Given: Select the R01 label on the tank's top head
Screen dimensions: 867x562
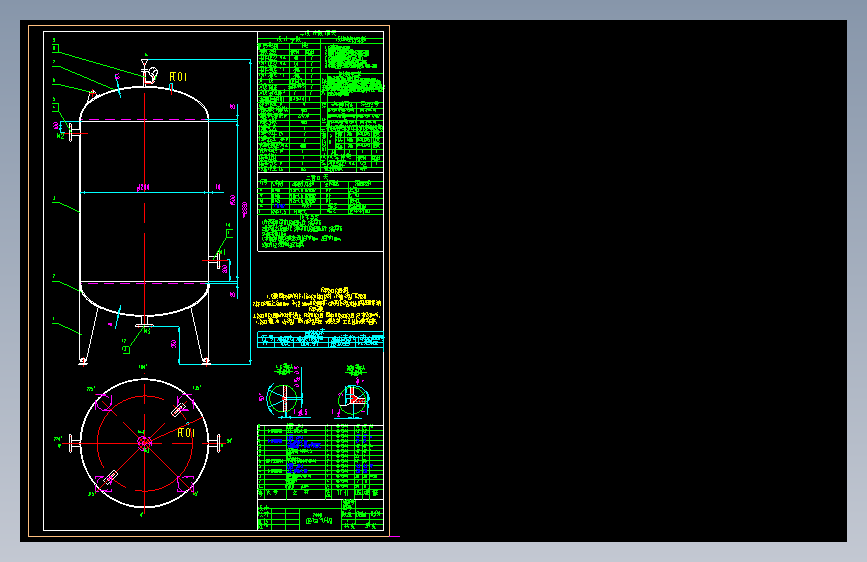Looking at the screenshot, I should tap(178, 77).
